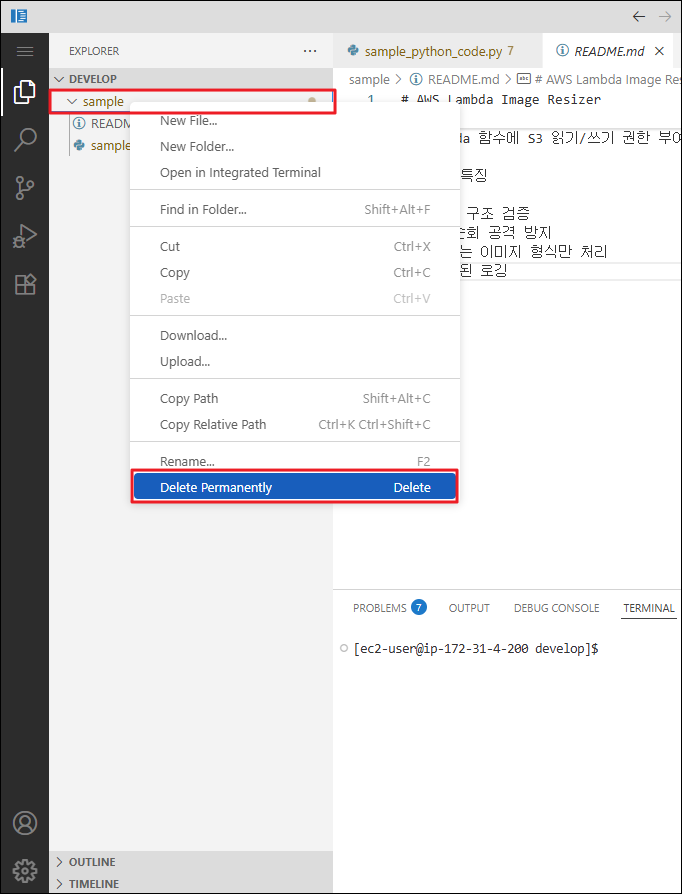
Task: Select Open in Integrated Terminal
Action: (240, 173)
